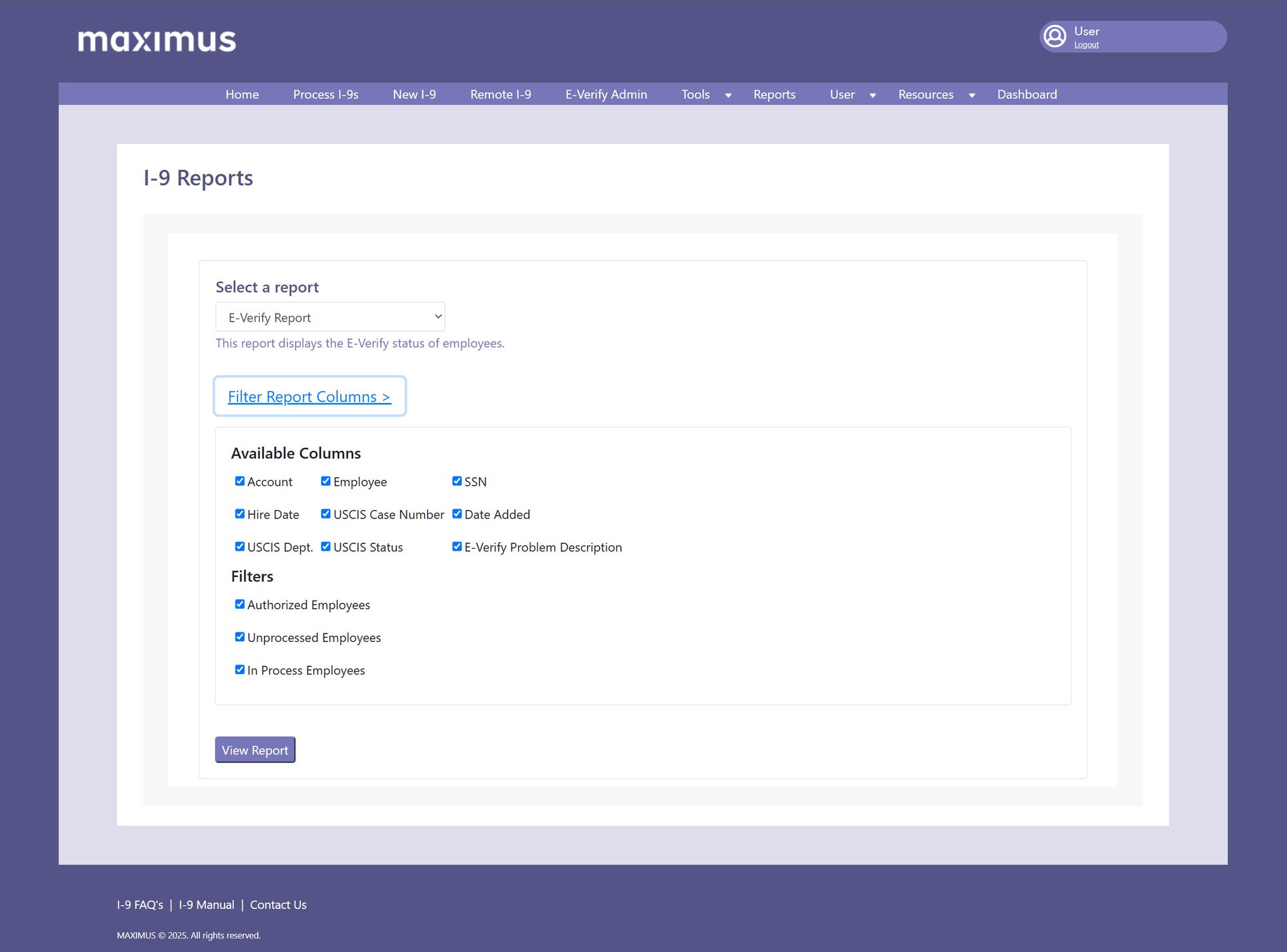
Task: Open the Filter Report Columns link
Action: [309, 396]
